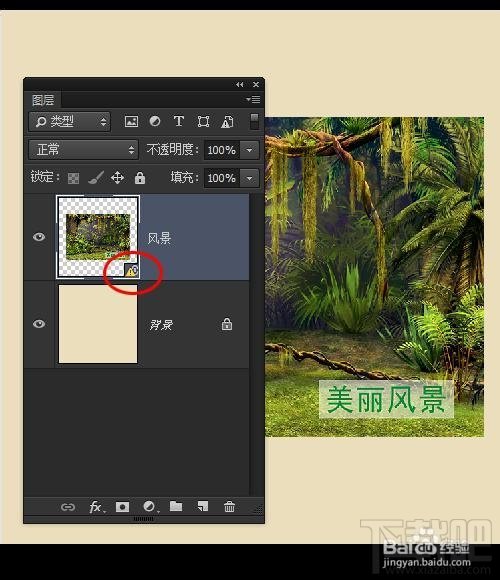Open the 正常 blend mode dropdown
This screenshot has height=580, width=500.
click(84, 149)
